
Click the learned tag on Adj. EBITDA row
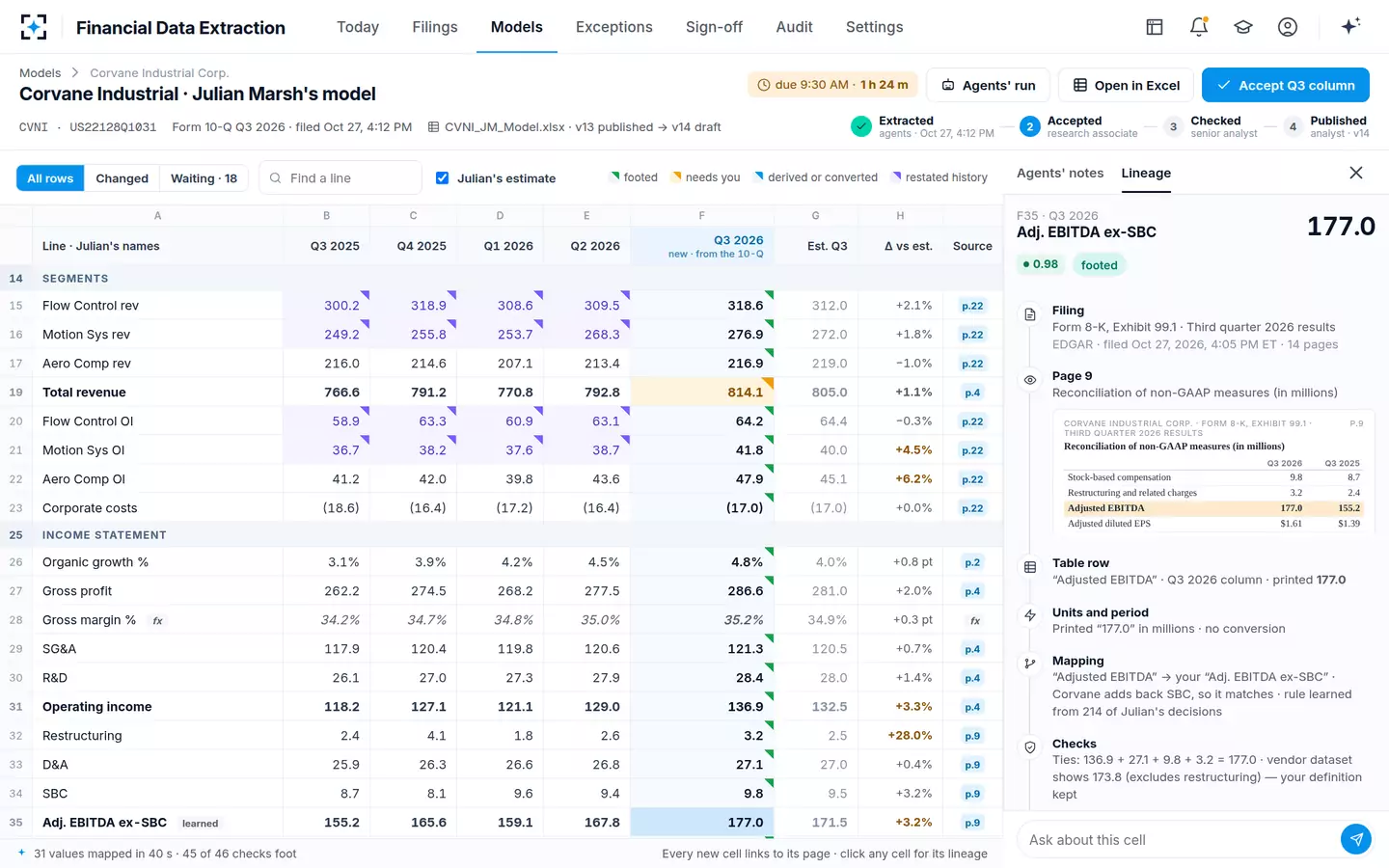[200, 824]
